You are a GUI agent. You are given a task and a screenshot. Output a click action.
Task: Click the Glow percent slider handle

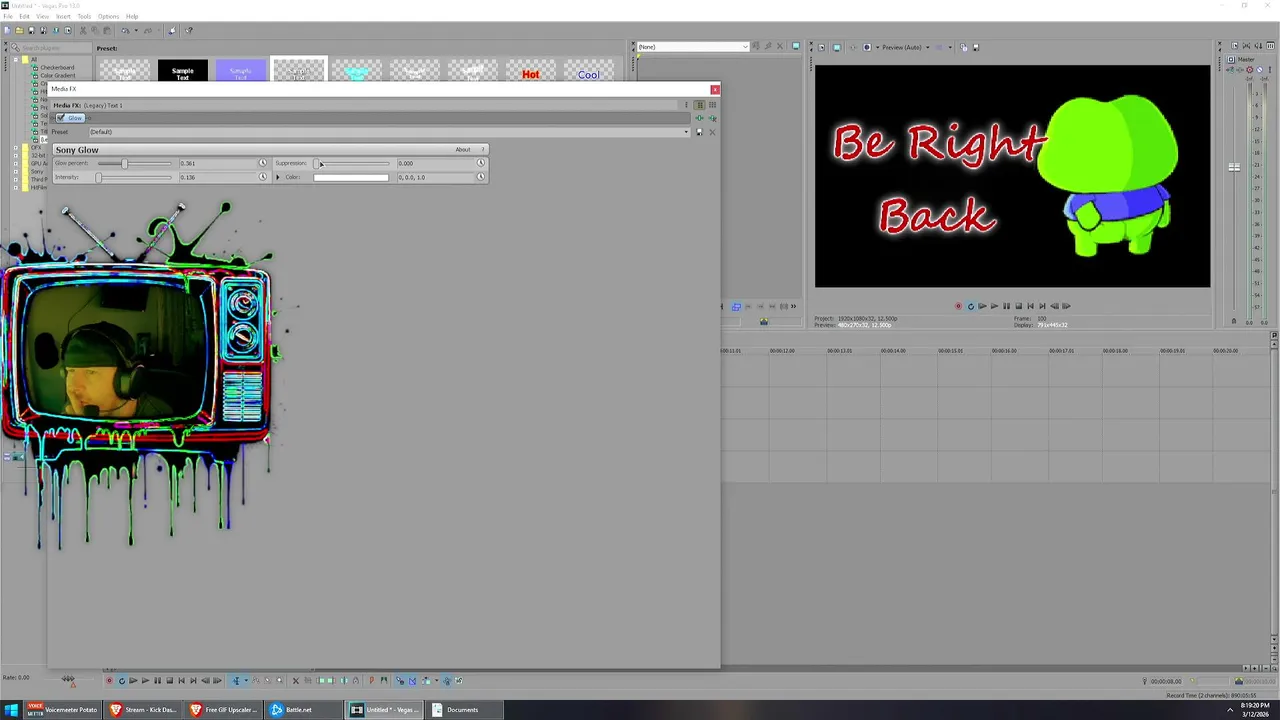124,163
